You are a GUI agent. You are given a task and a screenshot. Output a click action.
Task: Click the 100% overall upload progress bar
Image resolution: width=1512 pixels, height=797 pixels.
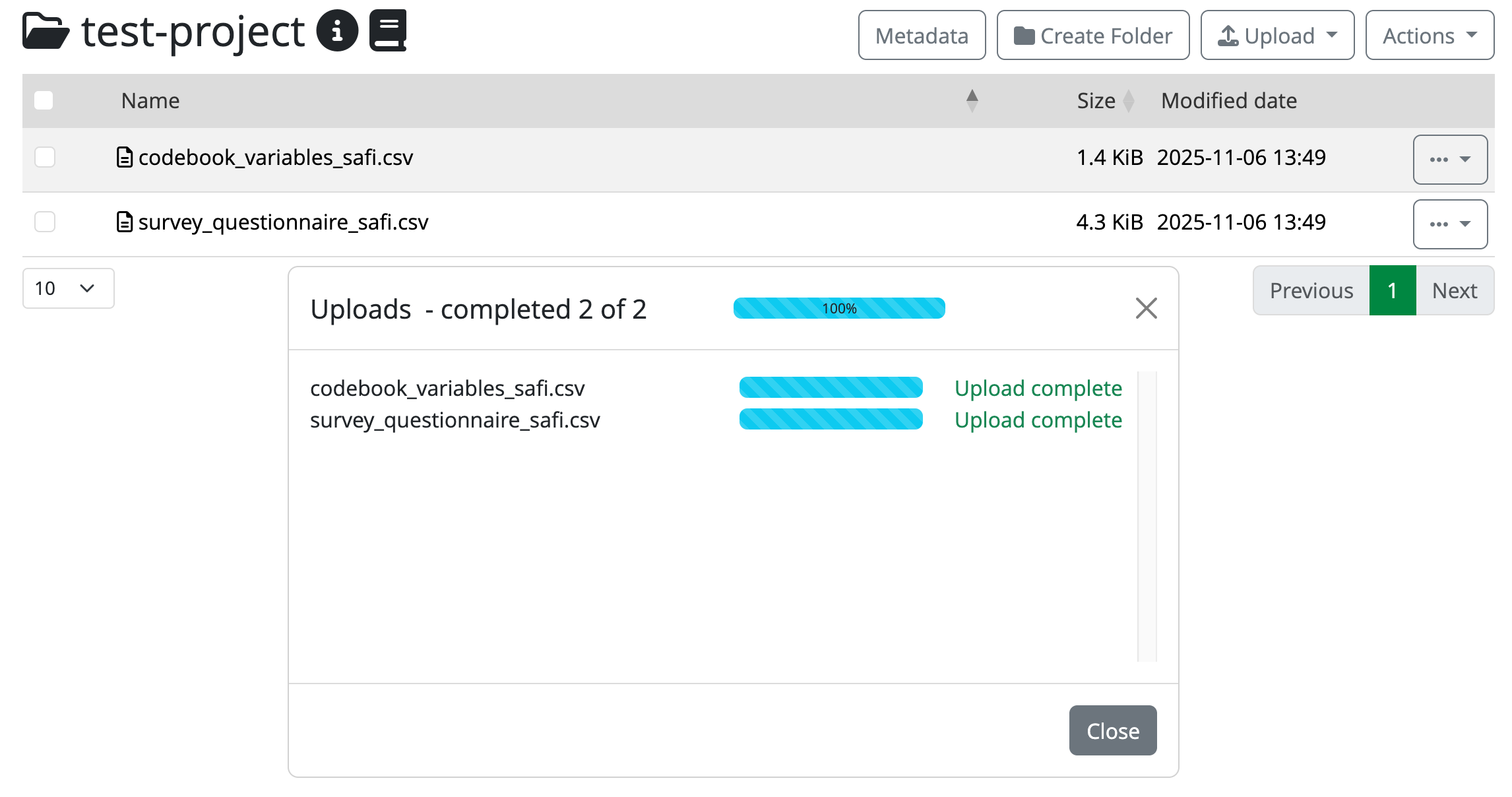click(839, 308)
